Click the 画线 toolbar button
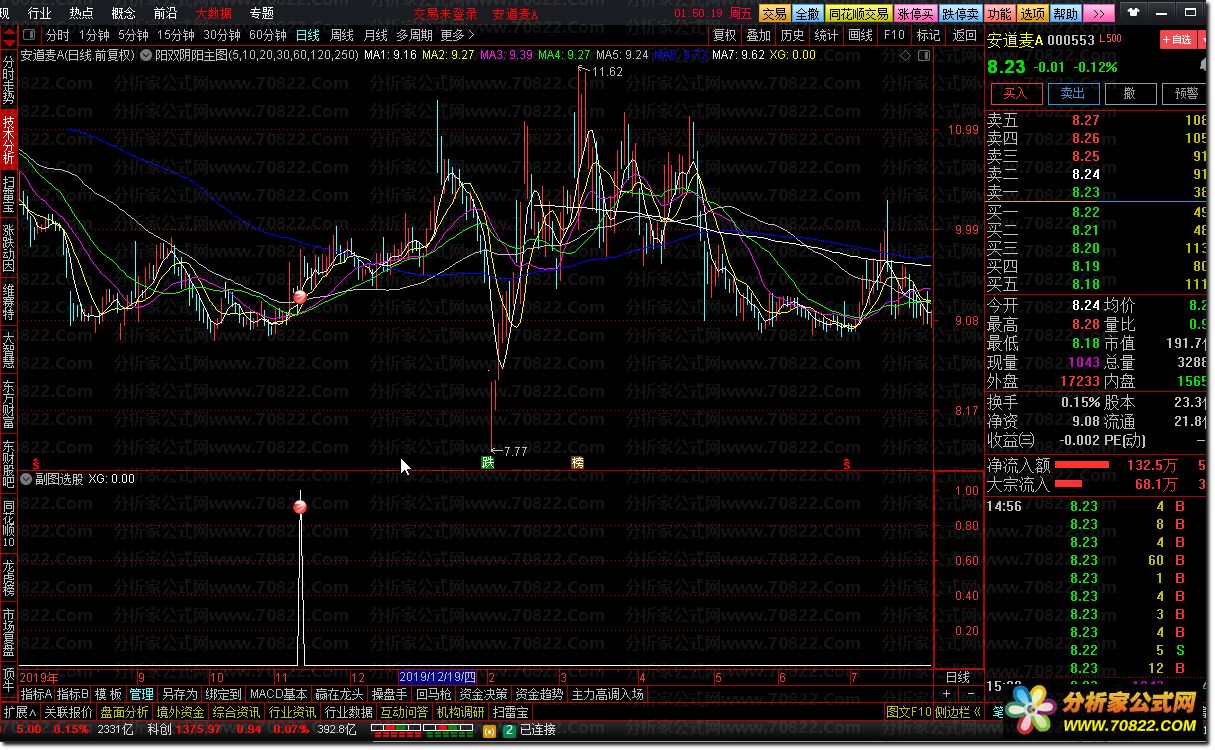Screen dimensions: 1215x750 pyautogui.click(x=860, y=35)
